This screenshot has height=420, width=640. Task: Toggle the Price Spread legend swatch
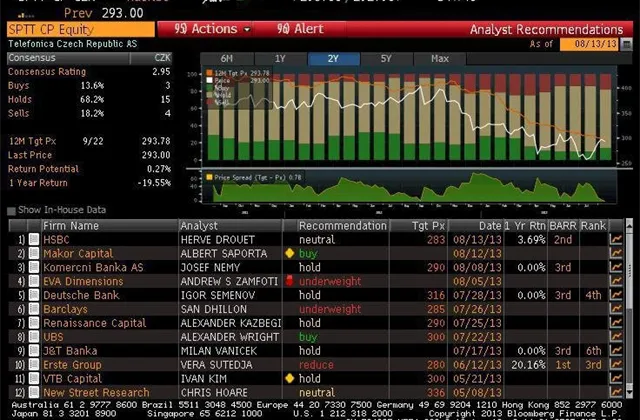(x=209, y=178)
